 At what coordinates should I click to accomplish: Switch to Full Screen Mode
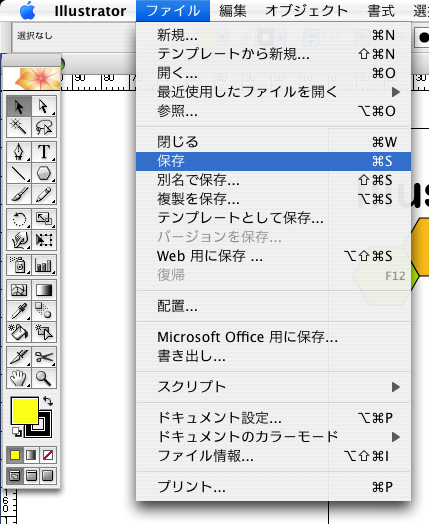click(x=48, y=475)
